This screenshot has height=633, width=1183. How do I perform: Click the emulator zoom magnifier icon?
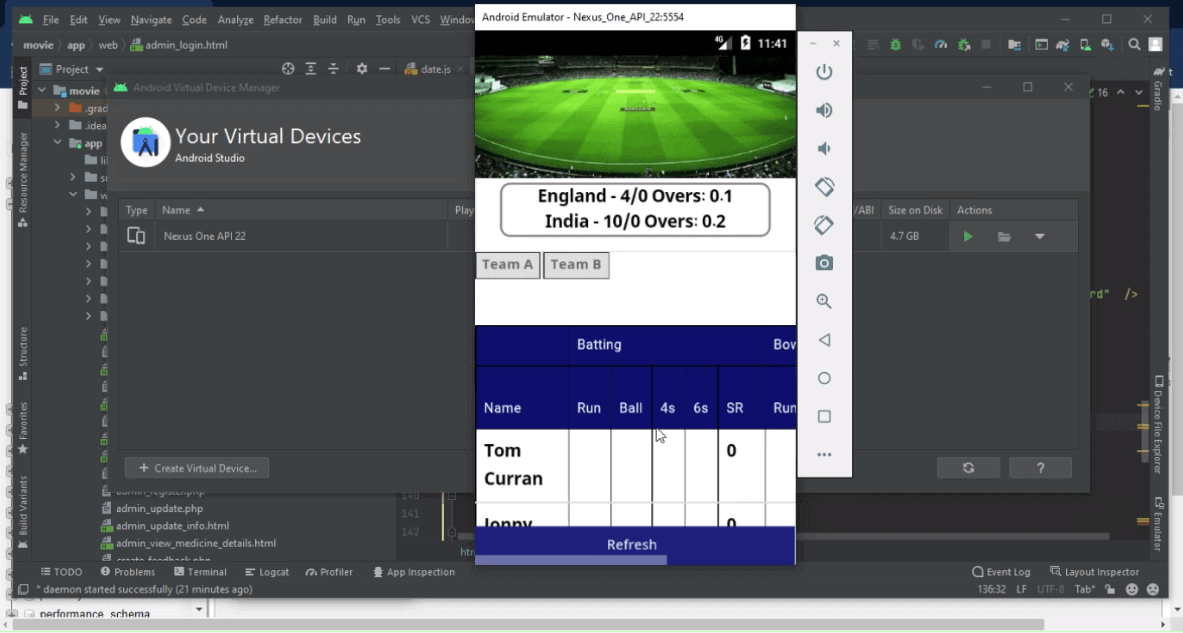824,301
